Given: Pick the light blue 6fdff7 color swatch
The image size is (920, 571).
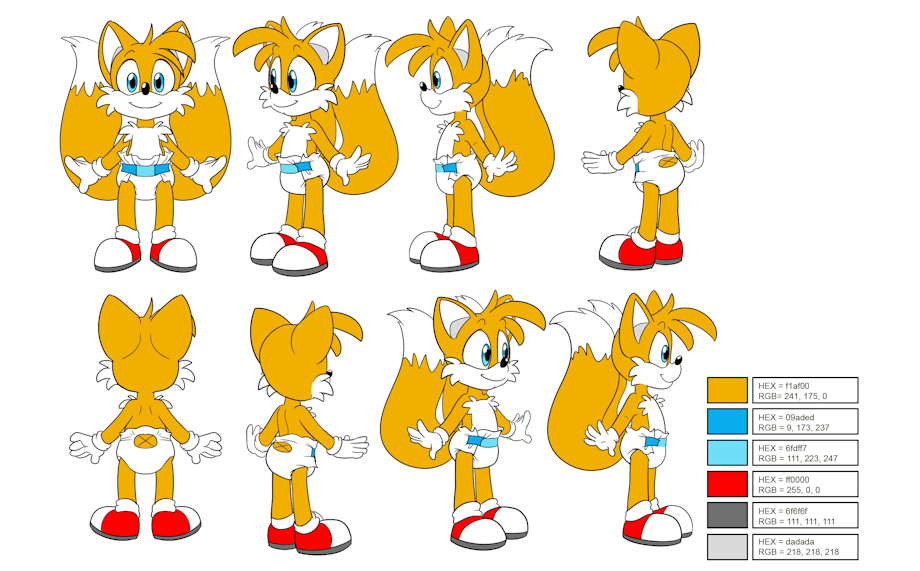Looking at the screenshot, I should pyautogui.click(x=727, y=453).
